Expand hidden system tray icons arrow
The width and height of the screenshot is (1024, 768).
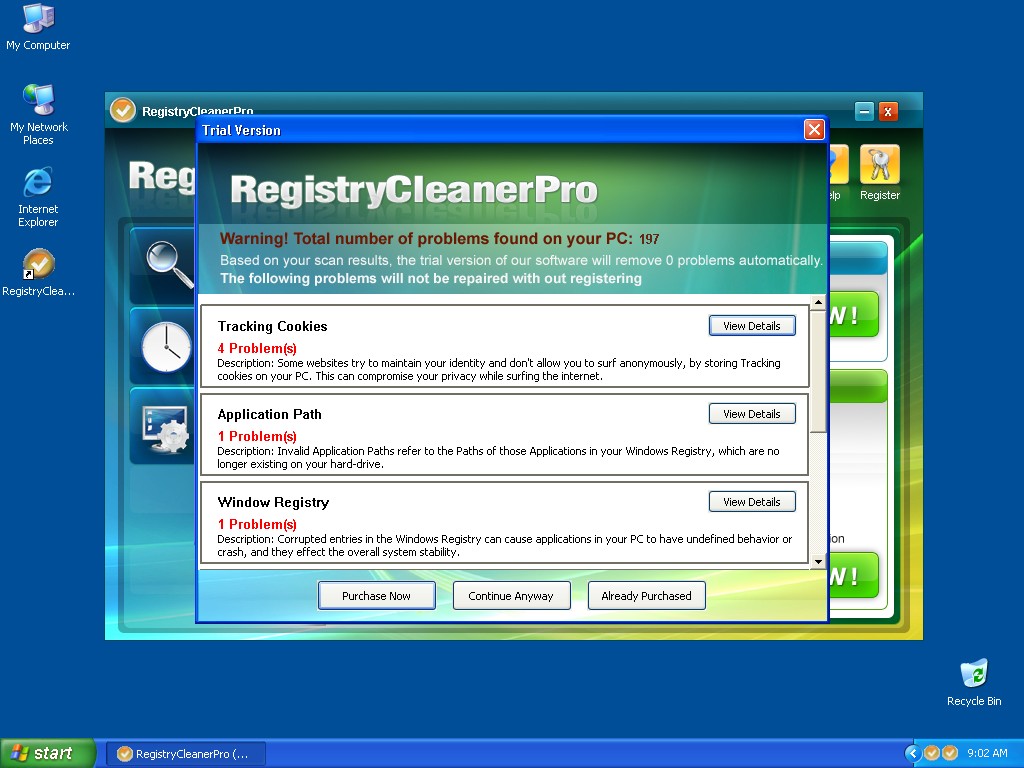tap(912, 753)
